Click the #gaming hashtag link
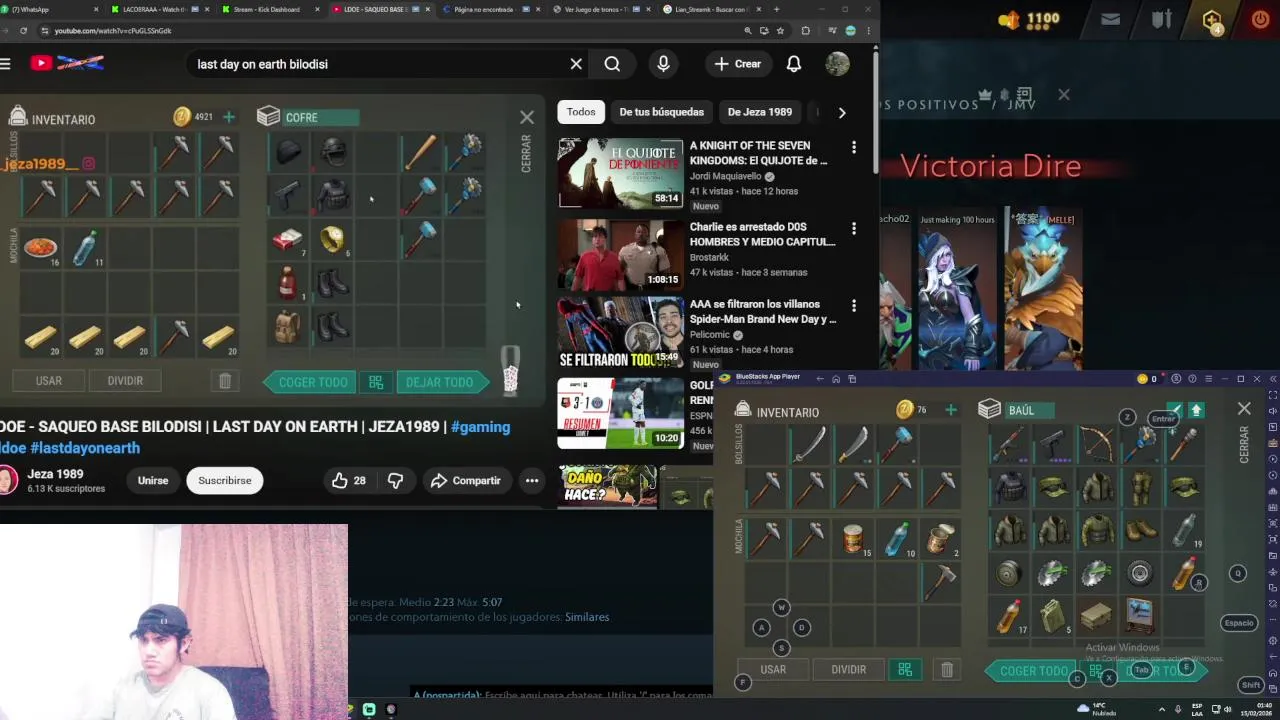 [x=480, y=427]
